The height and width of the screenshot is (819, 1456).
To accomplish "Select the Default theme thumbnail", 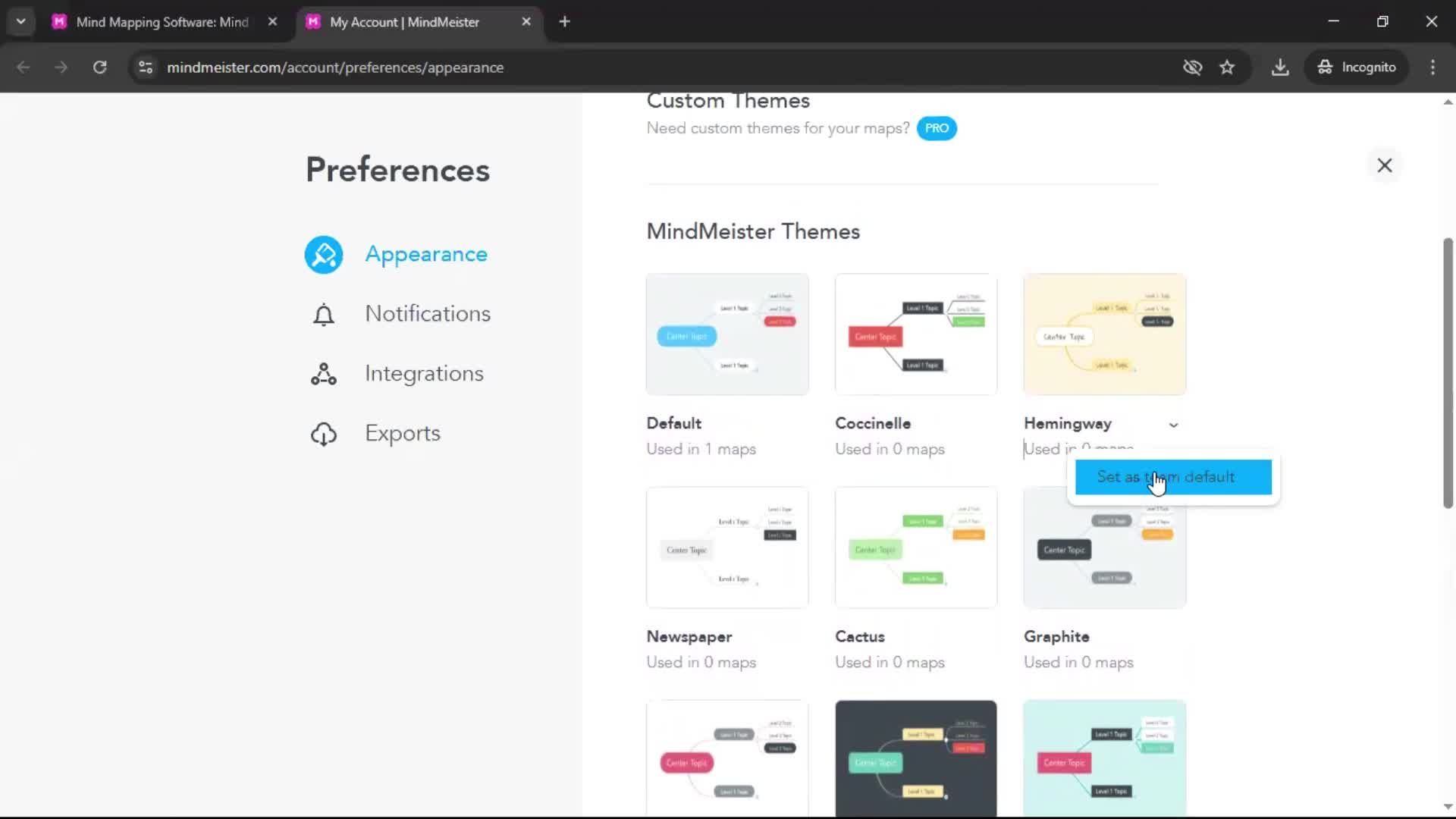I will (x=727, y=334).
